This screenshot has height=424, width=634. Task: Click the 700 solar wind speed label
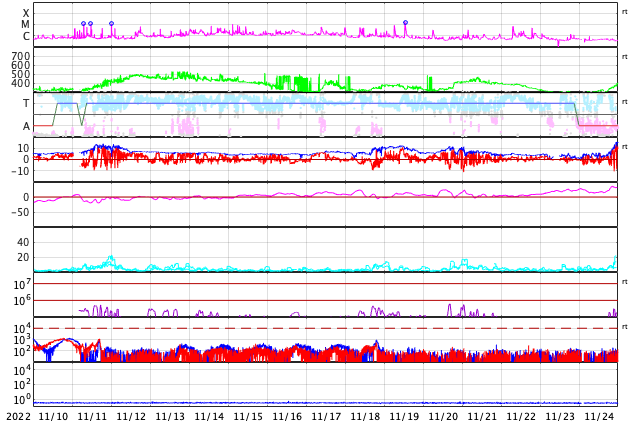point(20,56)
